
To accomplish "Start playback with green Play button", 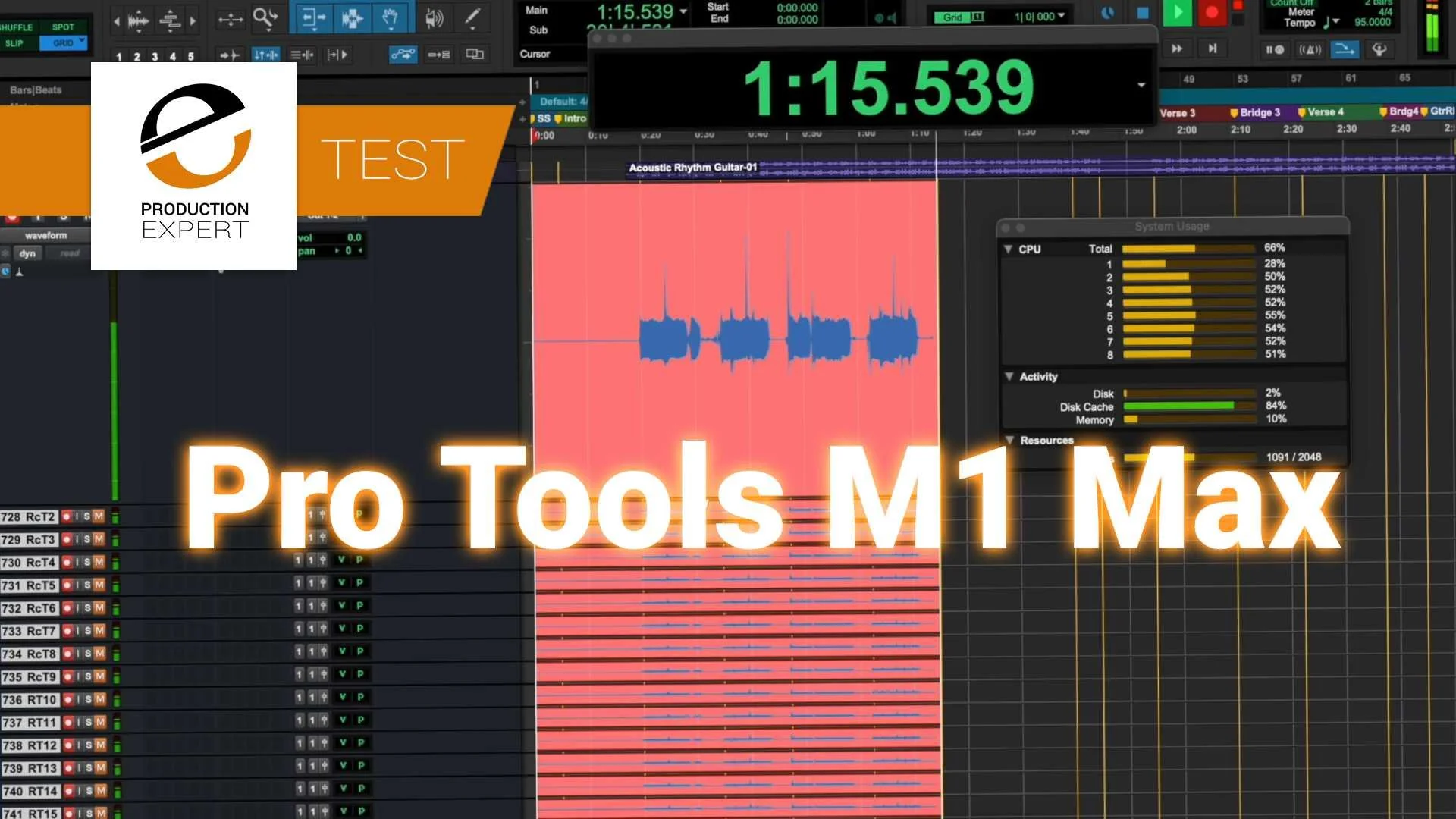I will (x=1178, y=12).
